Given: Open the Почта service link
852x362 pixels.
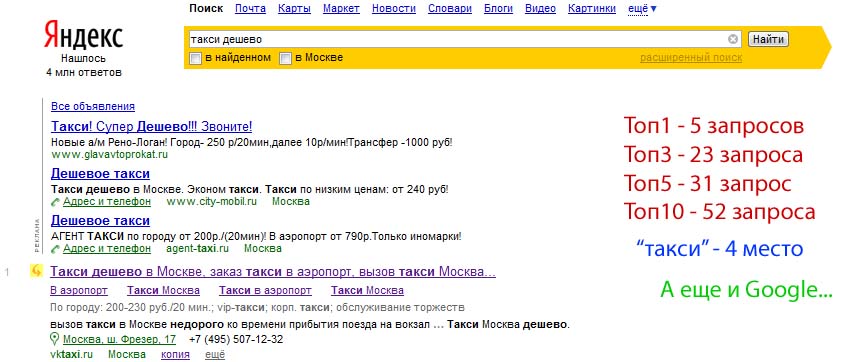Looking at the screenshot, I should [250, 8].
